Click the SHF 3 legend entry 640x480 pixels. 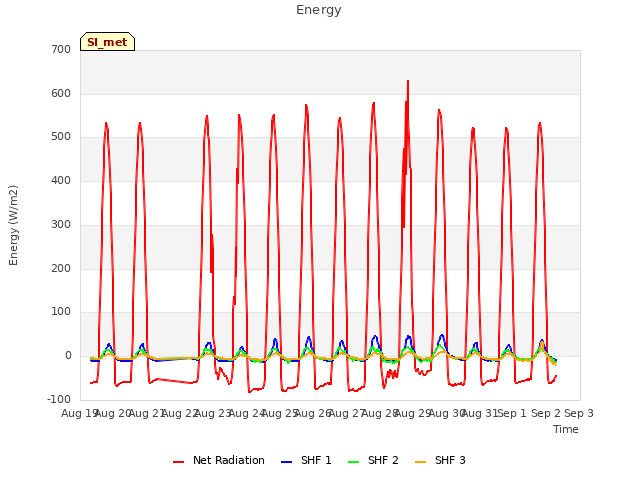pyautogui.click(x=440, y=460)
